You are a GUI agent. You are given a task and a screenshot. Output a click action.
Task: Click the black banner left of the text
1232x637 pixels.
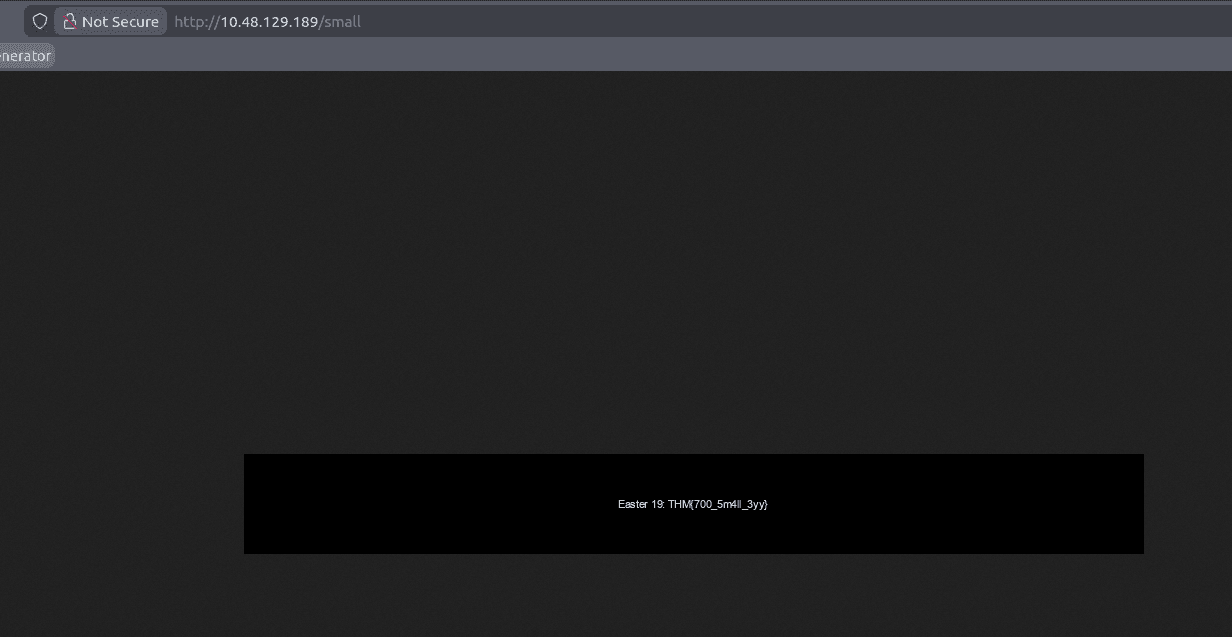(x=420, y=504)
